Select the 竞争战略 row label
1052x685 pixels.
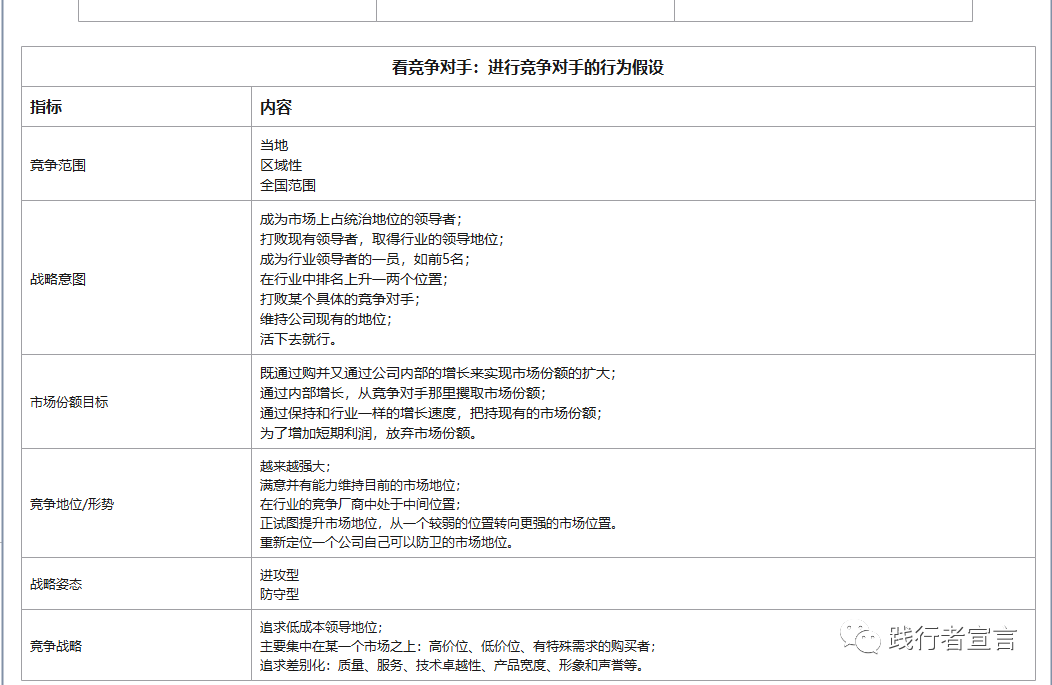pyautogui.click(x=56, y=646)
